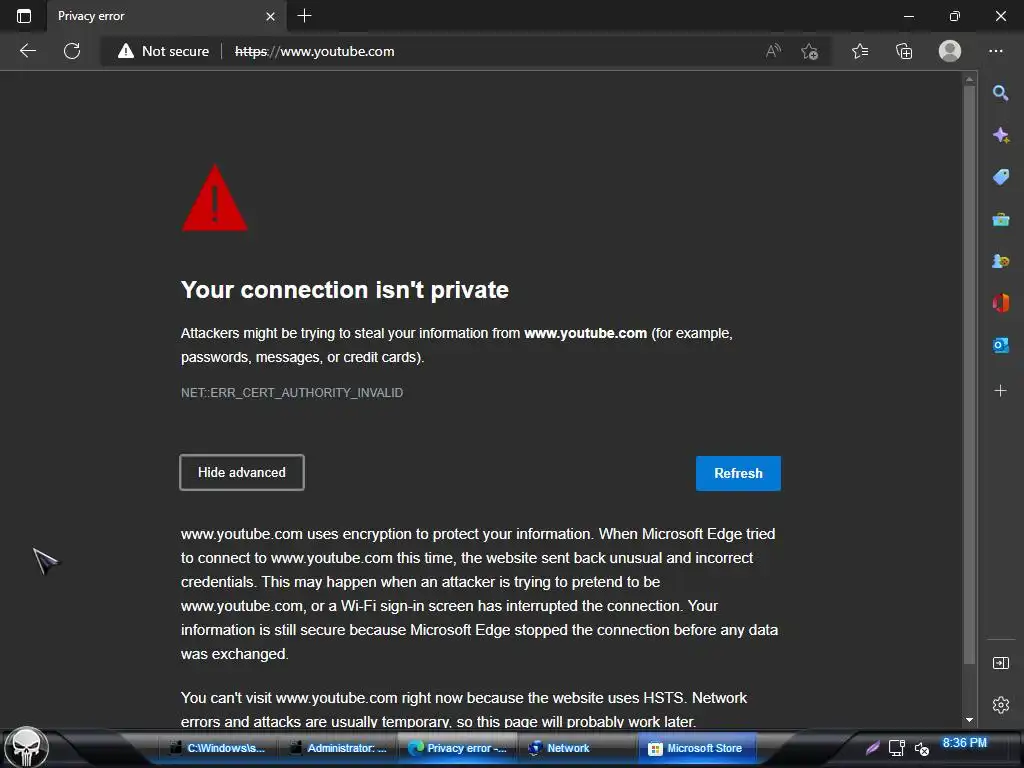This screenshot has width=1024, height=768.
Task: Click the bold www.youtube.com text
Action: click(x=585, y=333)
